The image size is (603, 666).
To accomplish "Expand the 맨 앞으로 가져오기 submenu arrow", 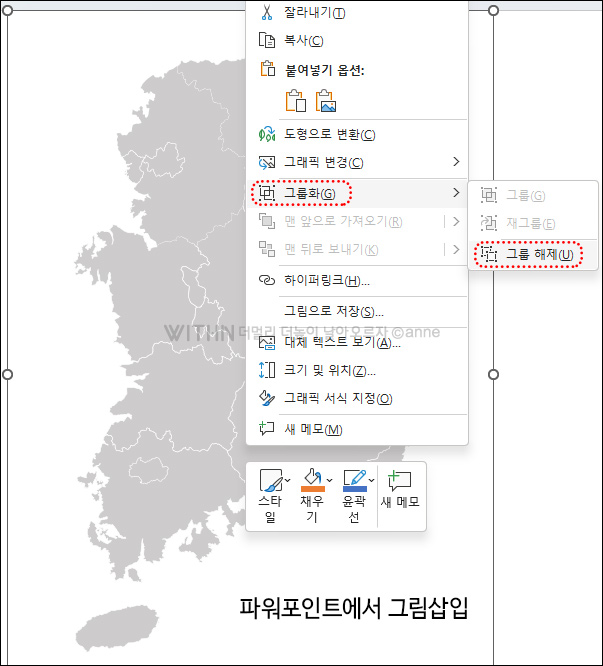I will pos(456,221).
